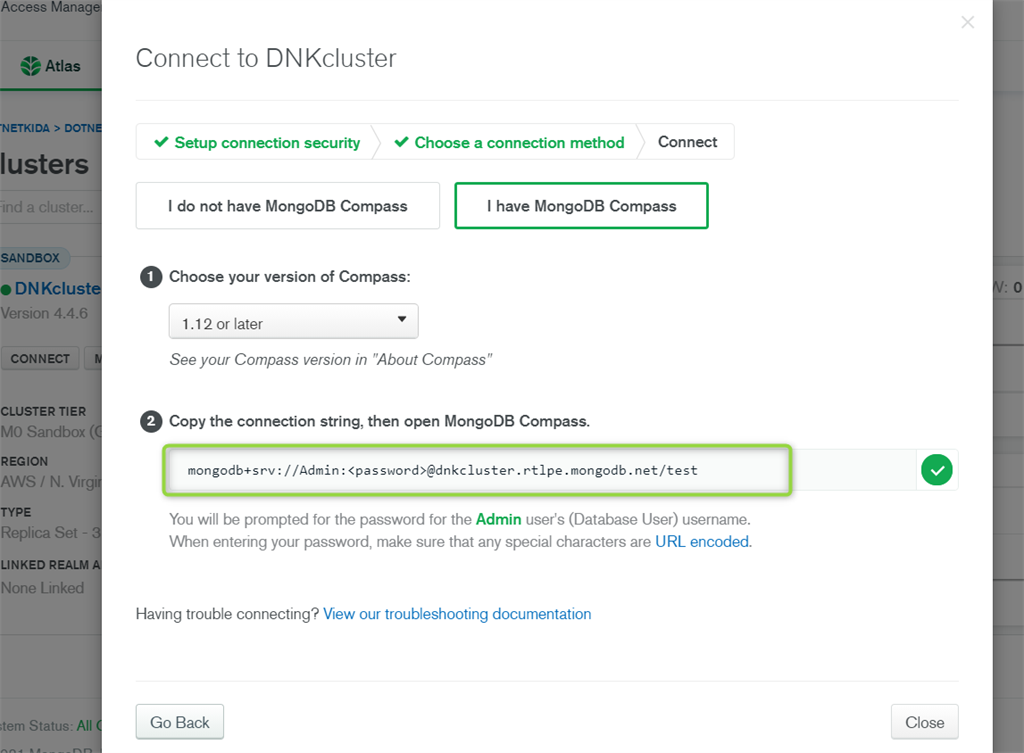Viewport: 1024px width, 753px height.
Task: Select "I have MongoDB Compass" option
Action: 581,206
